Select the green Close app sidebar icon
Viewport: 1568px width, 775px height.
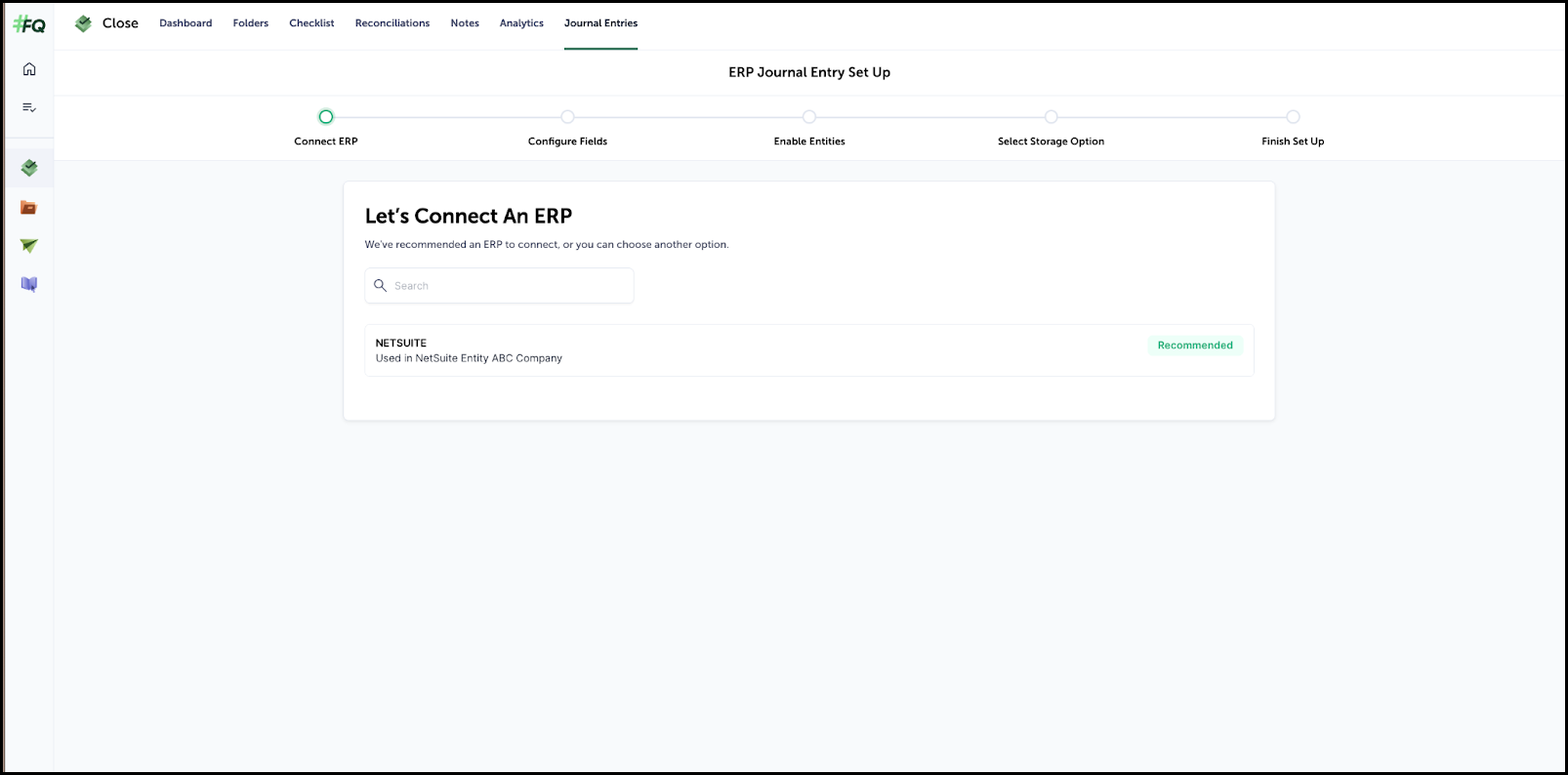tap(29, 168)
